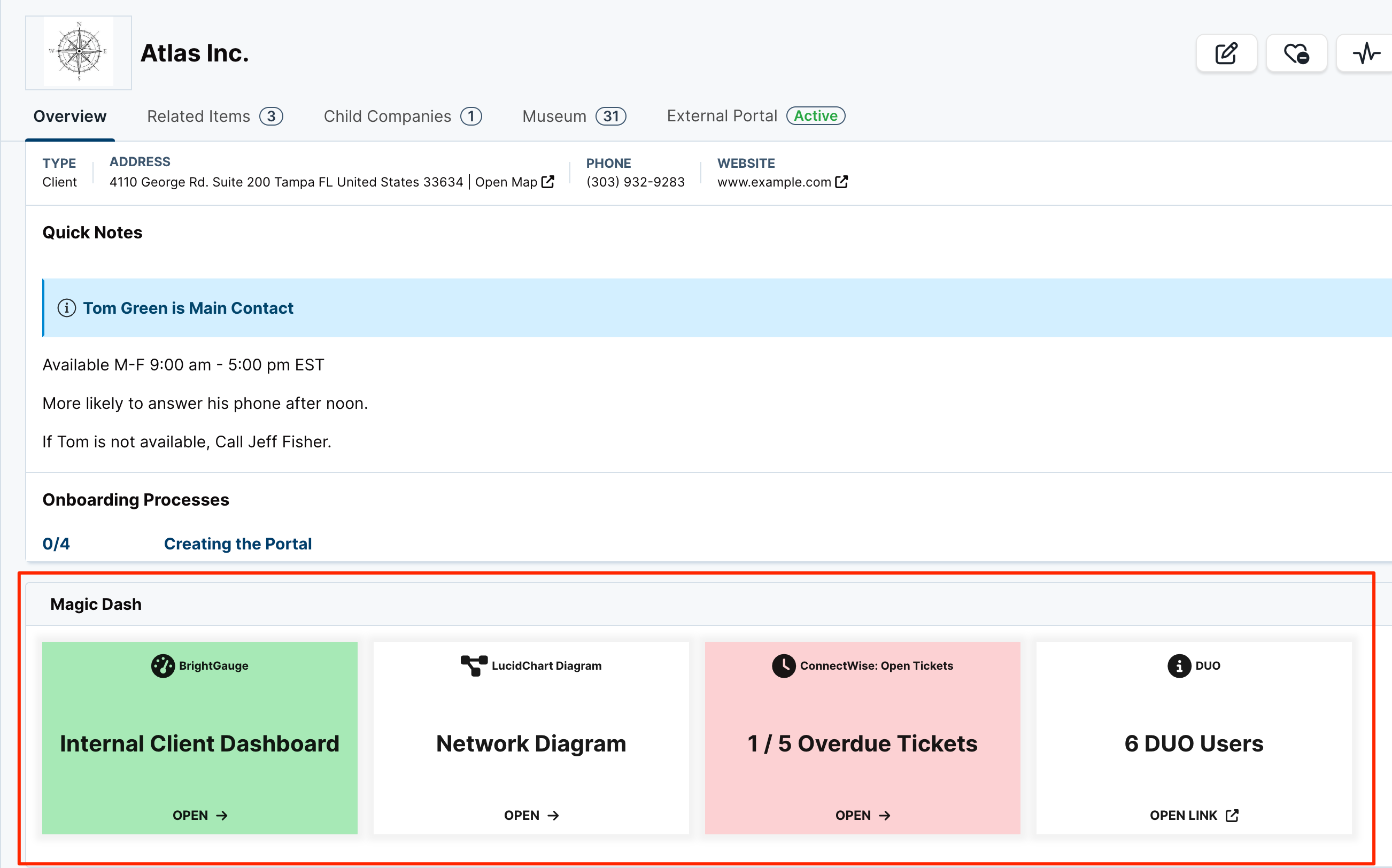Unfavorite Atlas Inc. using the heart icon
This screenshot has height=868, width=1392.
point(1297,53)
